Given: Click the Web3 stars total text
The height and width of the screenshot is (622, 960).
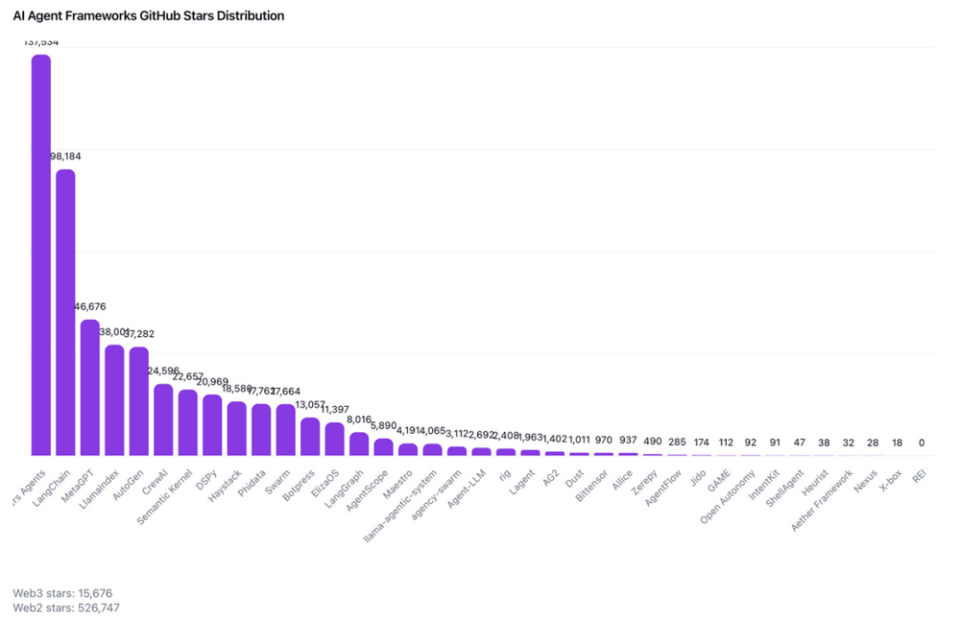Looking at the screenshot, I should [63, 593].
